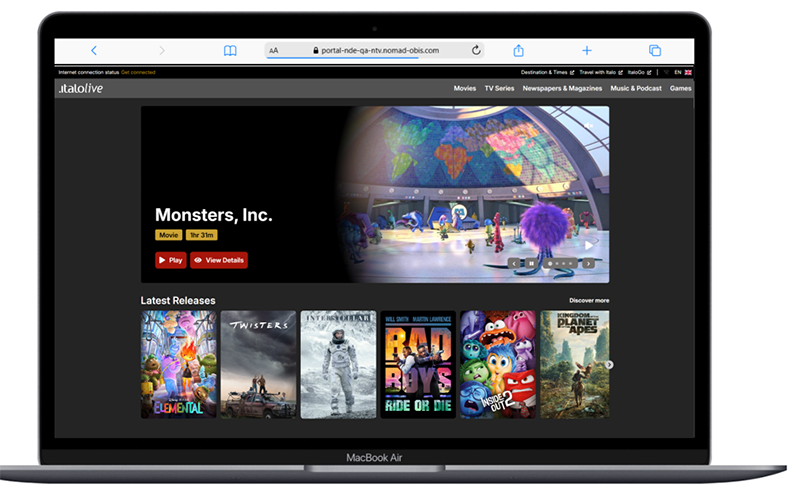Image resolution: width=794 pixels, height=484 pixels.
Task: Go back with the Safari back arrow
Action: pyautogui.click(x=94, y=51)
